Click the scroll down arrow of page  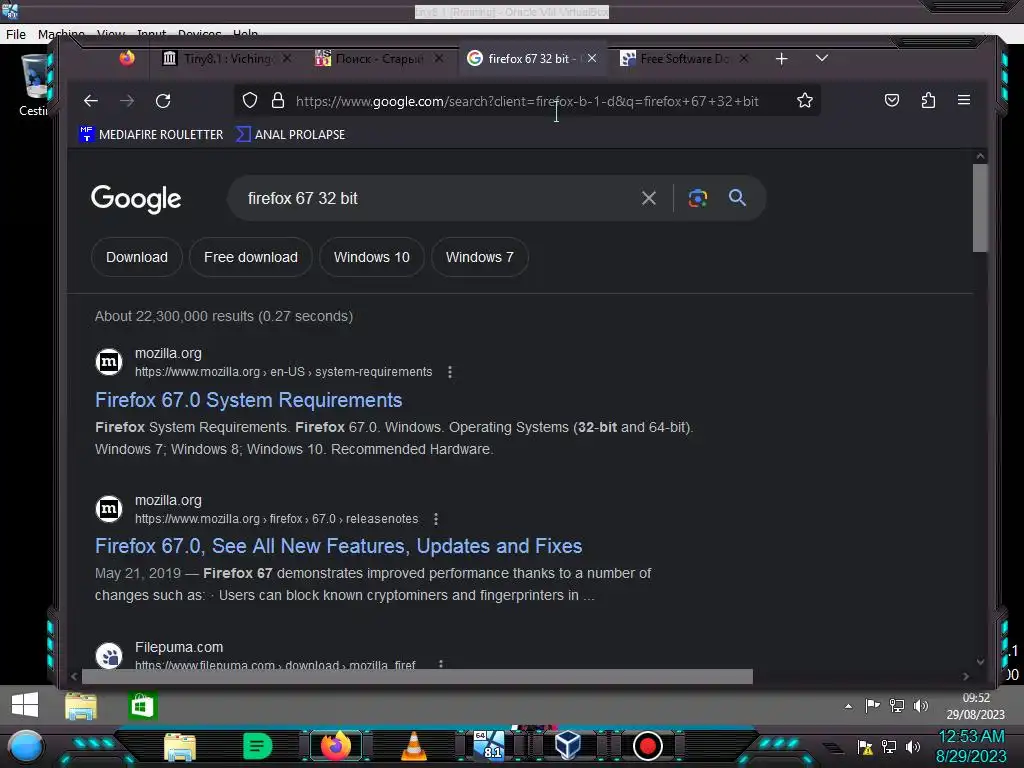tap(980, 662)
